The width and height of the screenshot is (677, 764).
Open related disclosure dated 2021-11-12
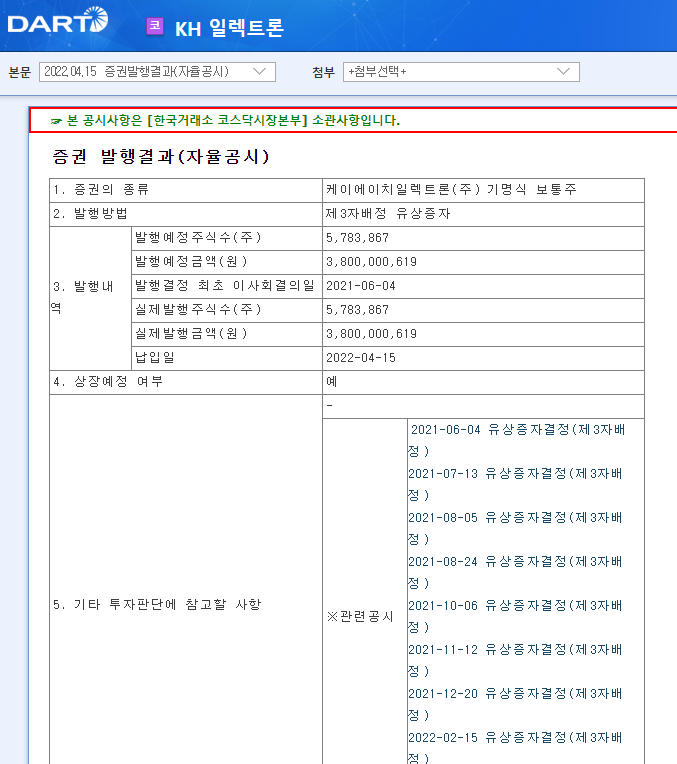(x=515, y=660)
